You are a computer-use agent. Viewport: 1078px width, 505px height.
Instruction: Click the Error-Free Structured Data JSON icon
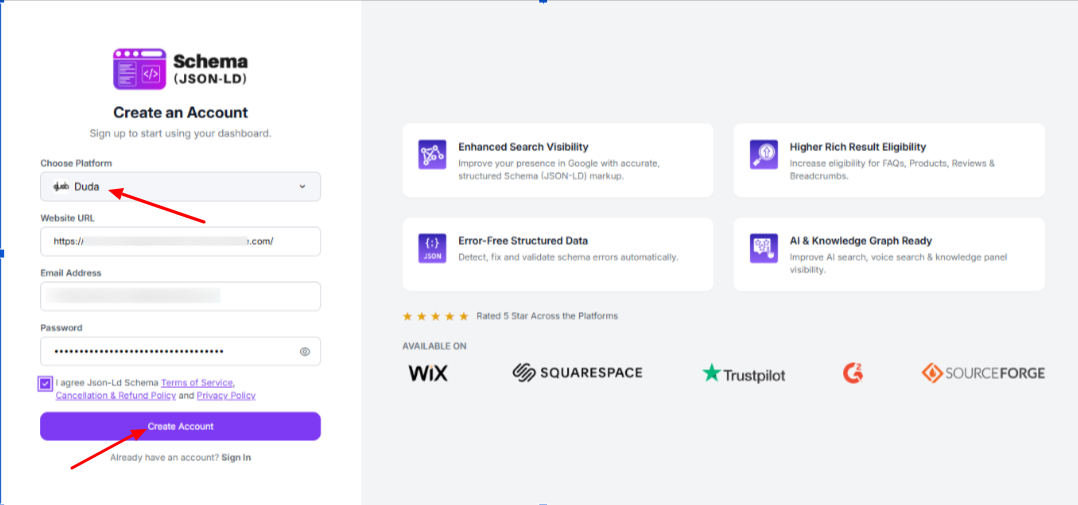(x=432, y=249)
